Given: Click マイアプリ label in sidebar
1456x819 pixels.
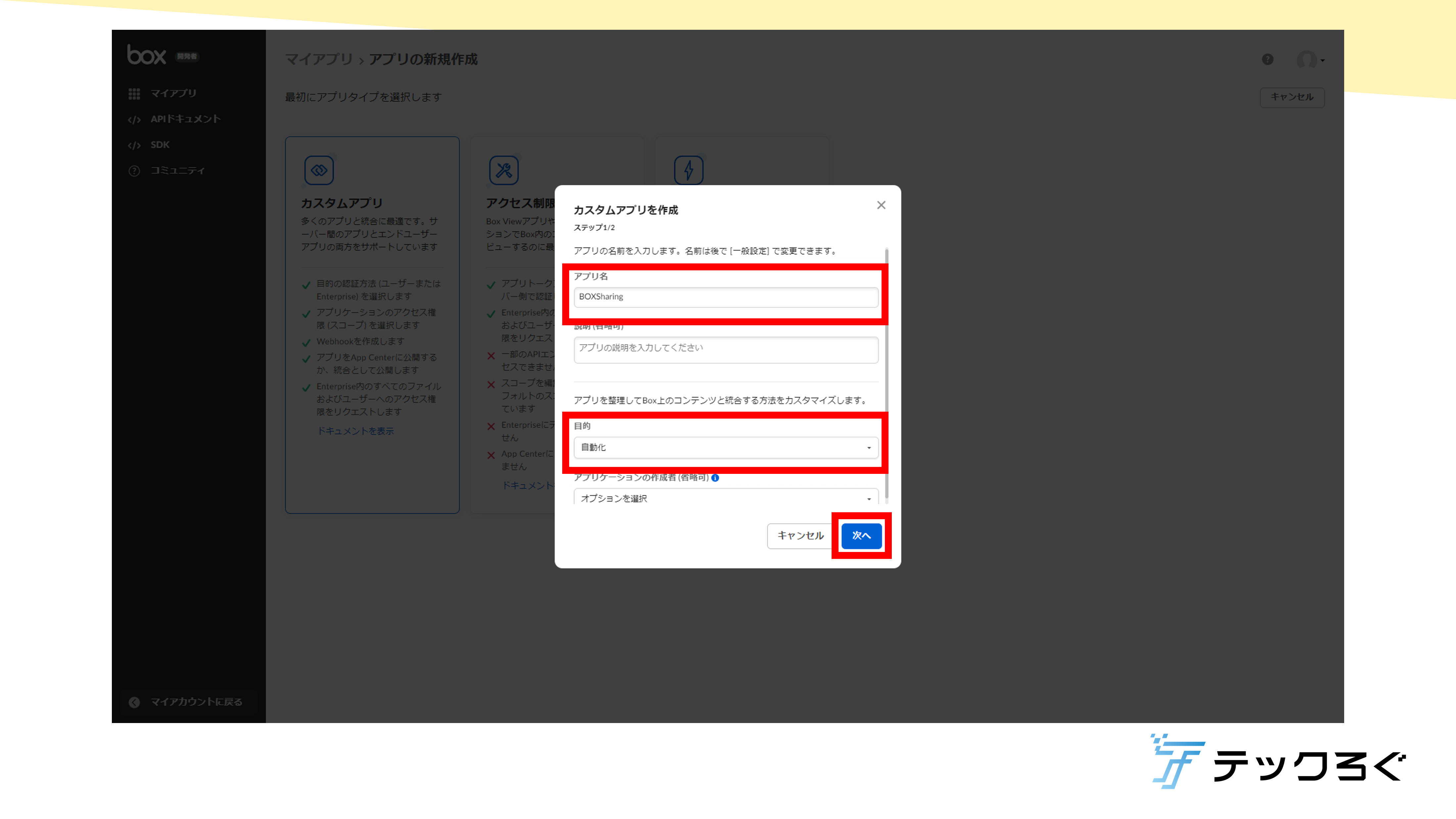Looking at the screenshot, I should click(x=173, y=93).
